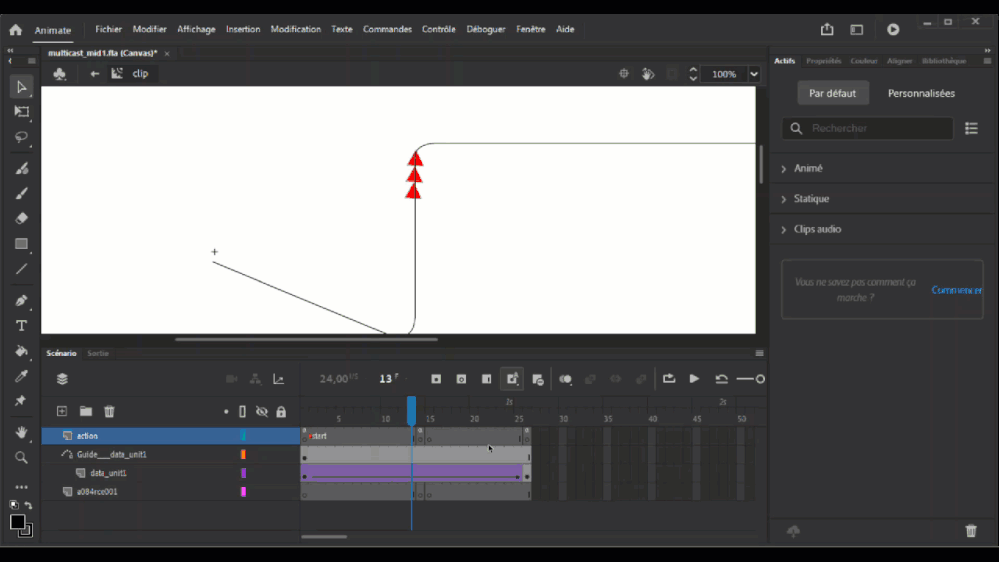999x562 pixels.
Task: Open the Fenêtre menu
Action: tap(531, 29)
